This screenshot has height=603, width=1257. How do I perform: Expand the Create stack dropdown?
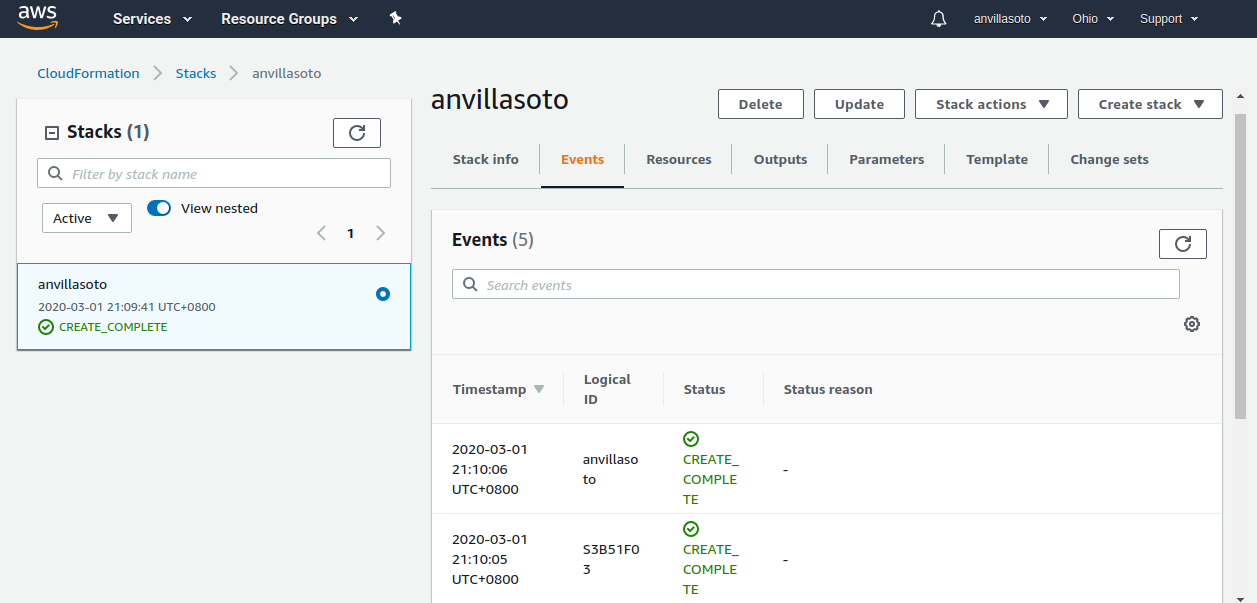pyautogui.click(x=1150, y=104)
